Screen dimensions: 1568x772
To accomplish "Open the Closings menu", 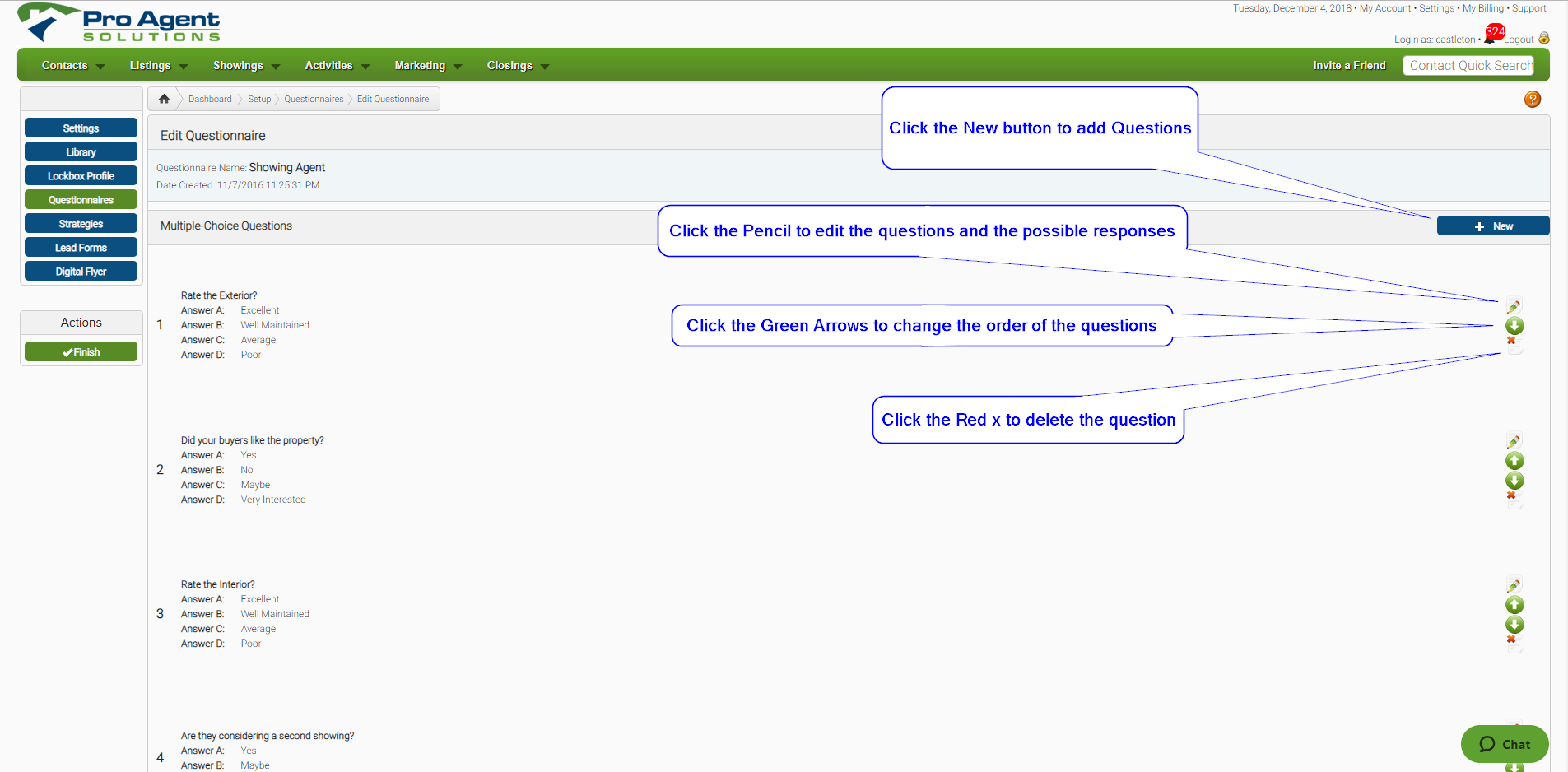I will [x=509, y=66].
